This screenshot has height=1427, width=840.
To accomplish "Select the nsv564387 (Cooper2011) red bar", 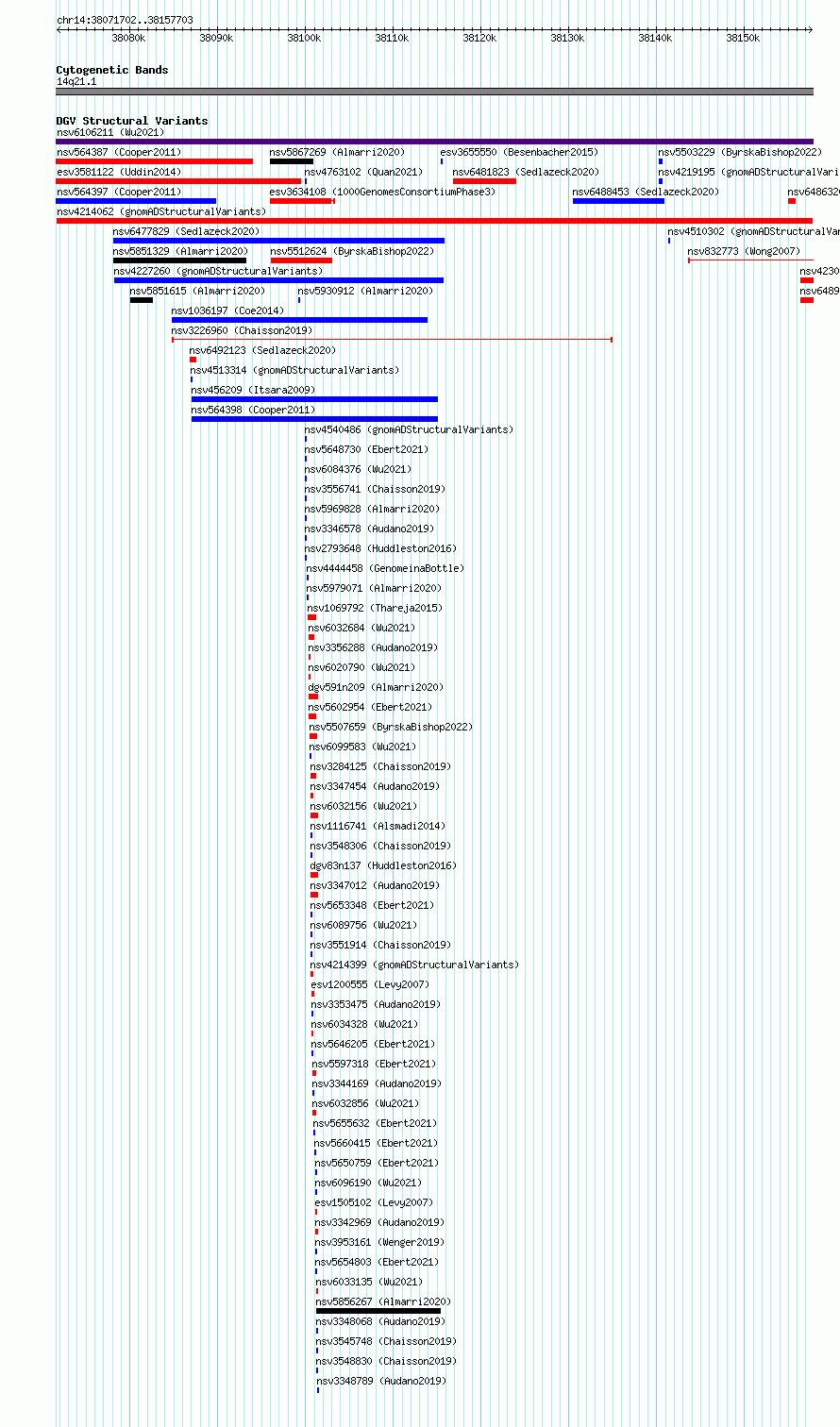I will [155, 161].
